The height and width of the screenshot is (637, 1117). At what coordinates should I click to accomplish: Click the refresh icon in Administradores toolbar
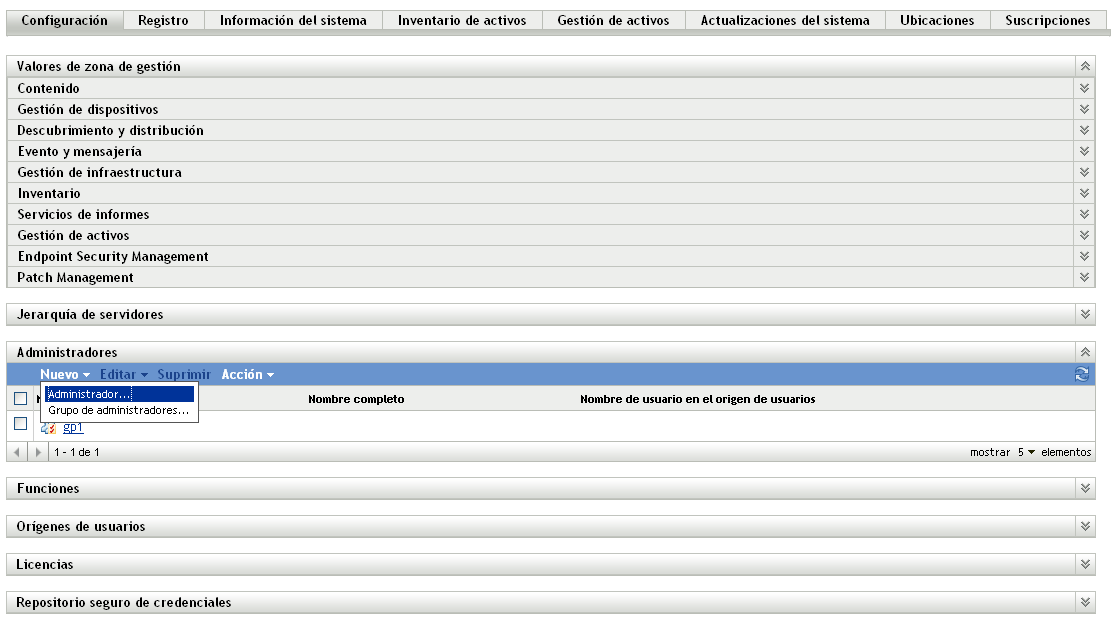pos(1081,374)
